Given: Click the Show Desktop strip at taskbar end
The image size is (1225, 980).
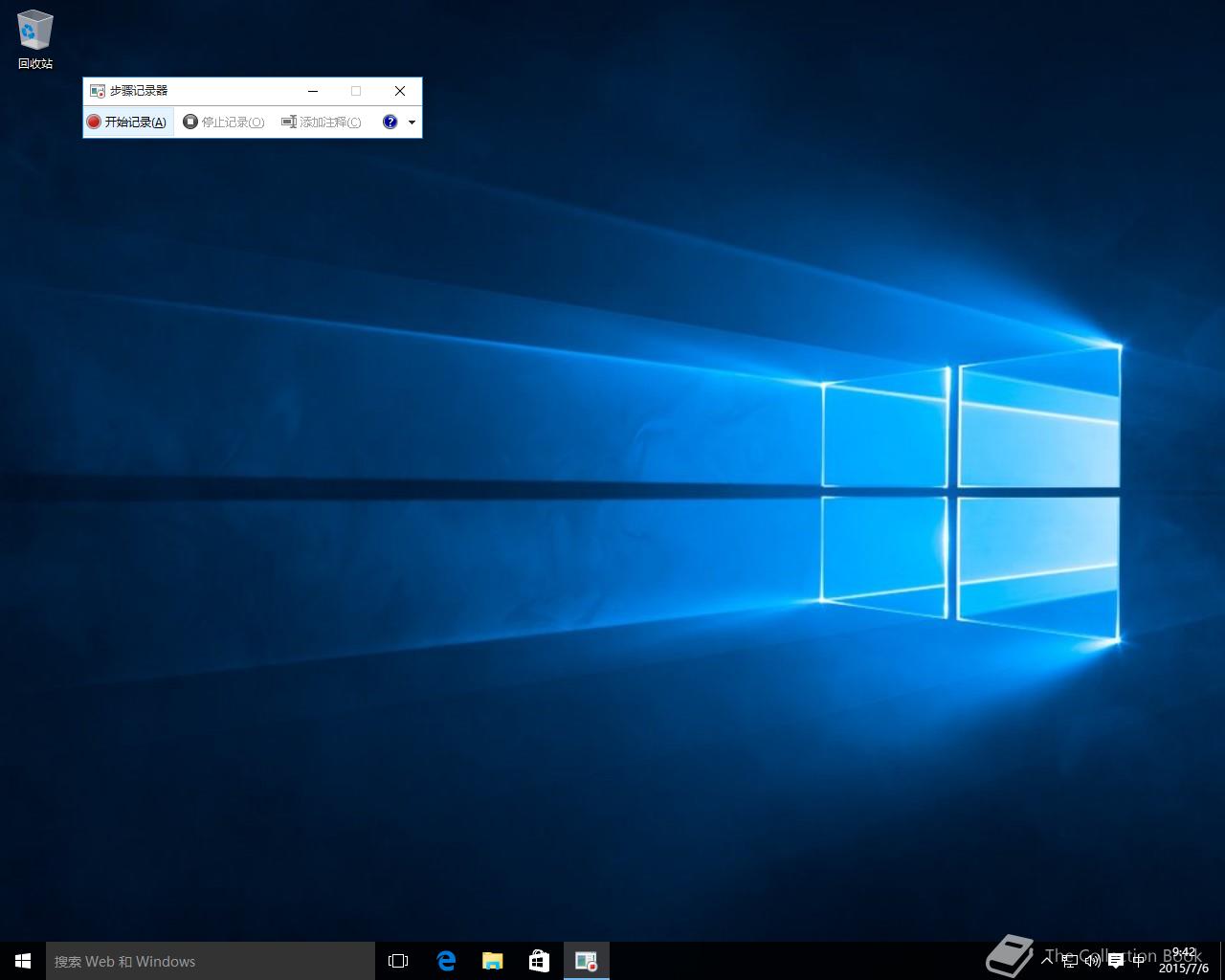Looking at the screenshot, I should tap(1222, 961).
